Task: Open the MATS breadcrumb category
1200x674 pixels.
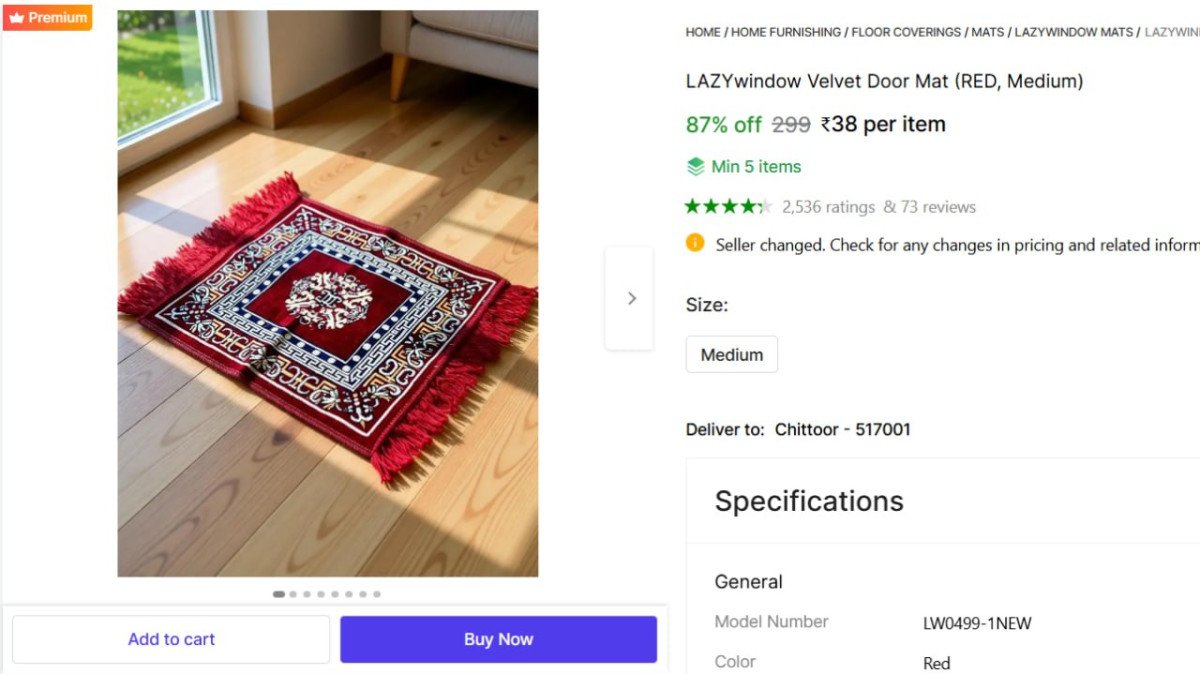Action: [x=987, y=32]
